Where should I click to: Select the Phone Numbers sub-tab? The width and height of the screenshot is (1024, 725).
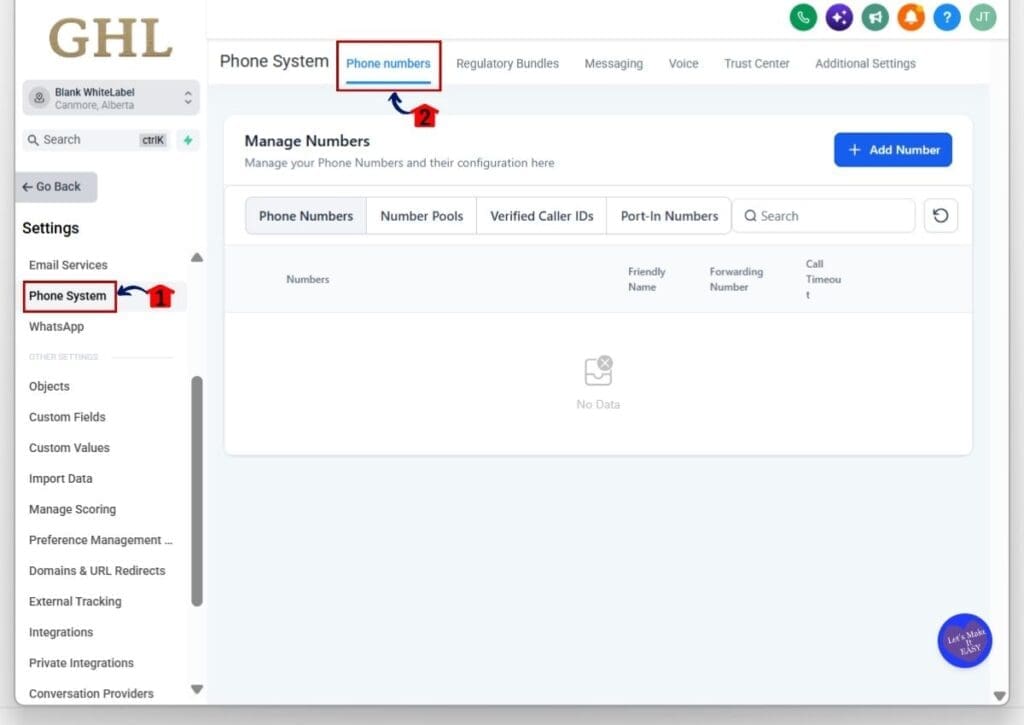306,216
